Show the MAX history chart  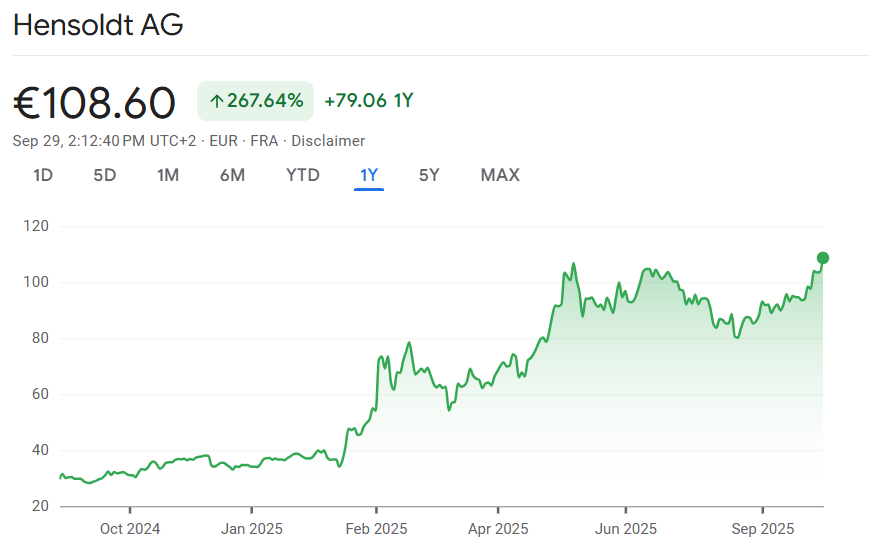pyautogui.click(x=500, y=175)
